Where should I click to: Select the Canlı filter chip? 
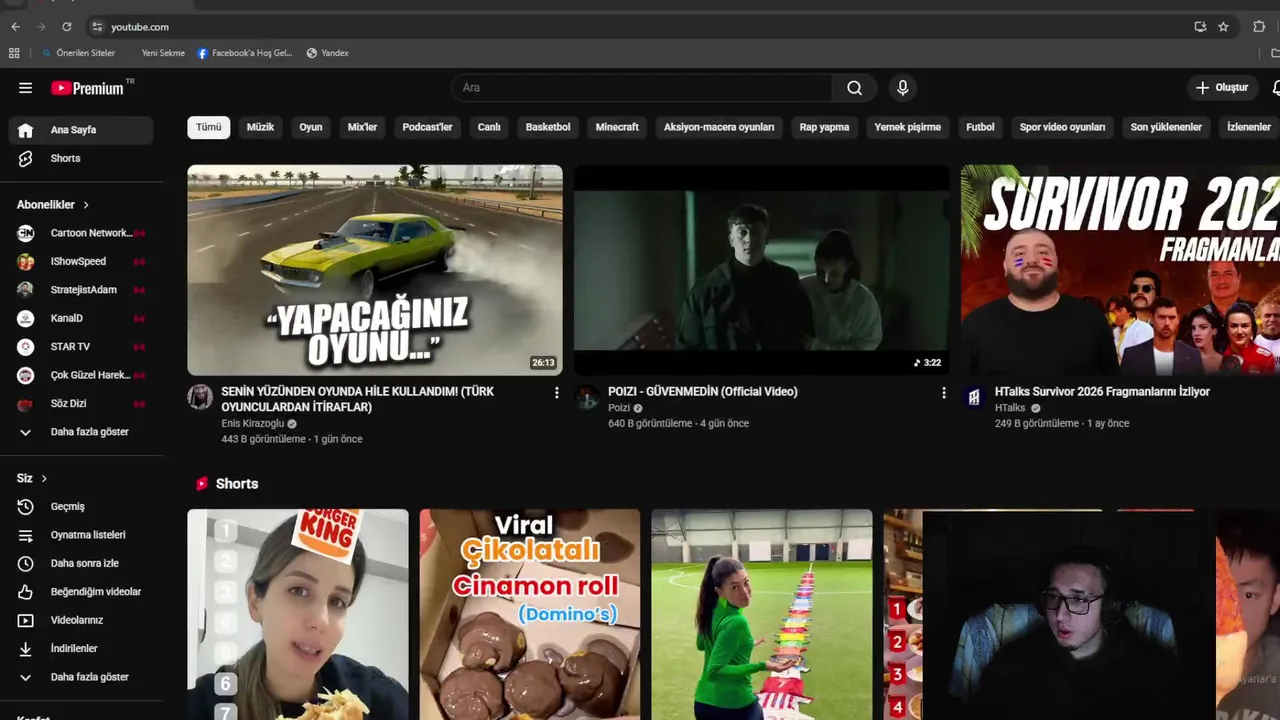(x=489, y=127)
